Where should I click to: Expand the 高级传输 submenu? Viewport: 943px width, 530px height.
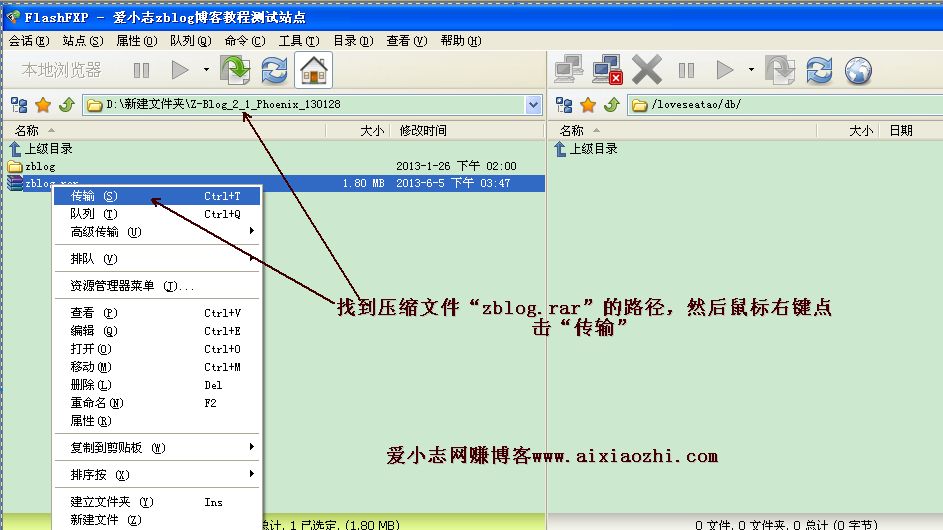157,232
